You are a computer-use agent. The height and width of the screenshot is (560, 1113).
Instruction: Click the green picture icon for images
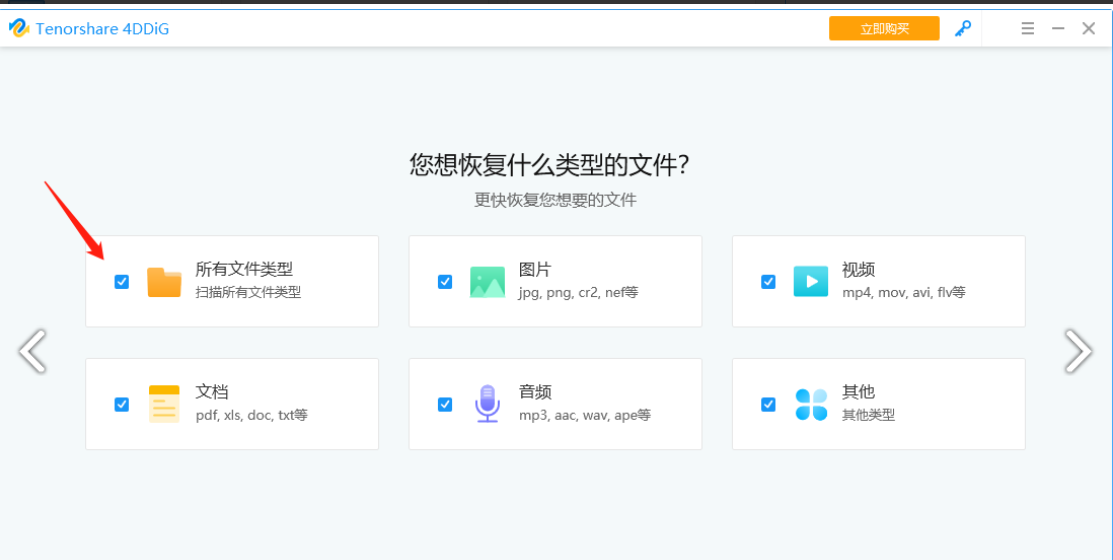(488, 282)
